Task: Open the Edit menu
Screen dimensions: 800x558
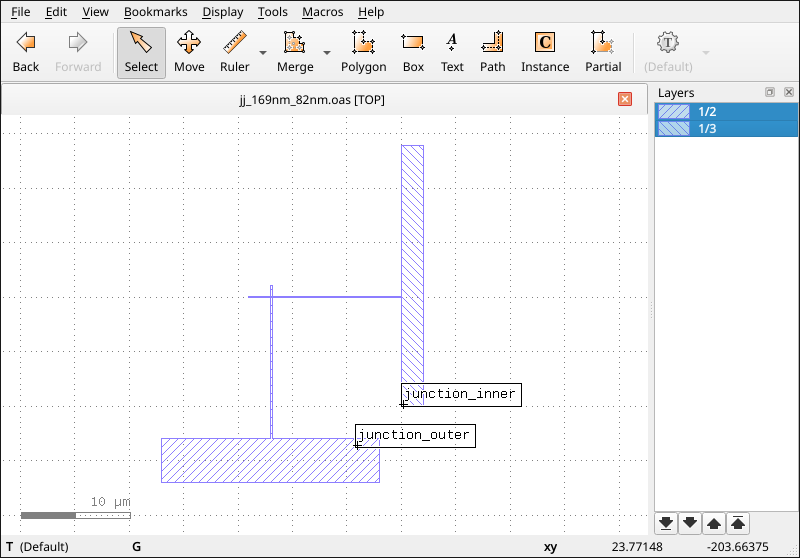Action: [56, 12]
